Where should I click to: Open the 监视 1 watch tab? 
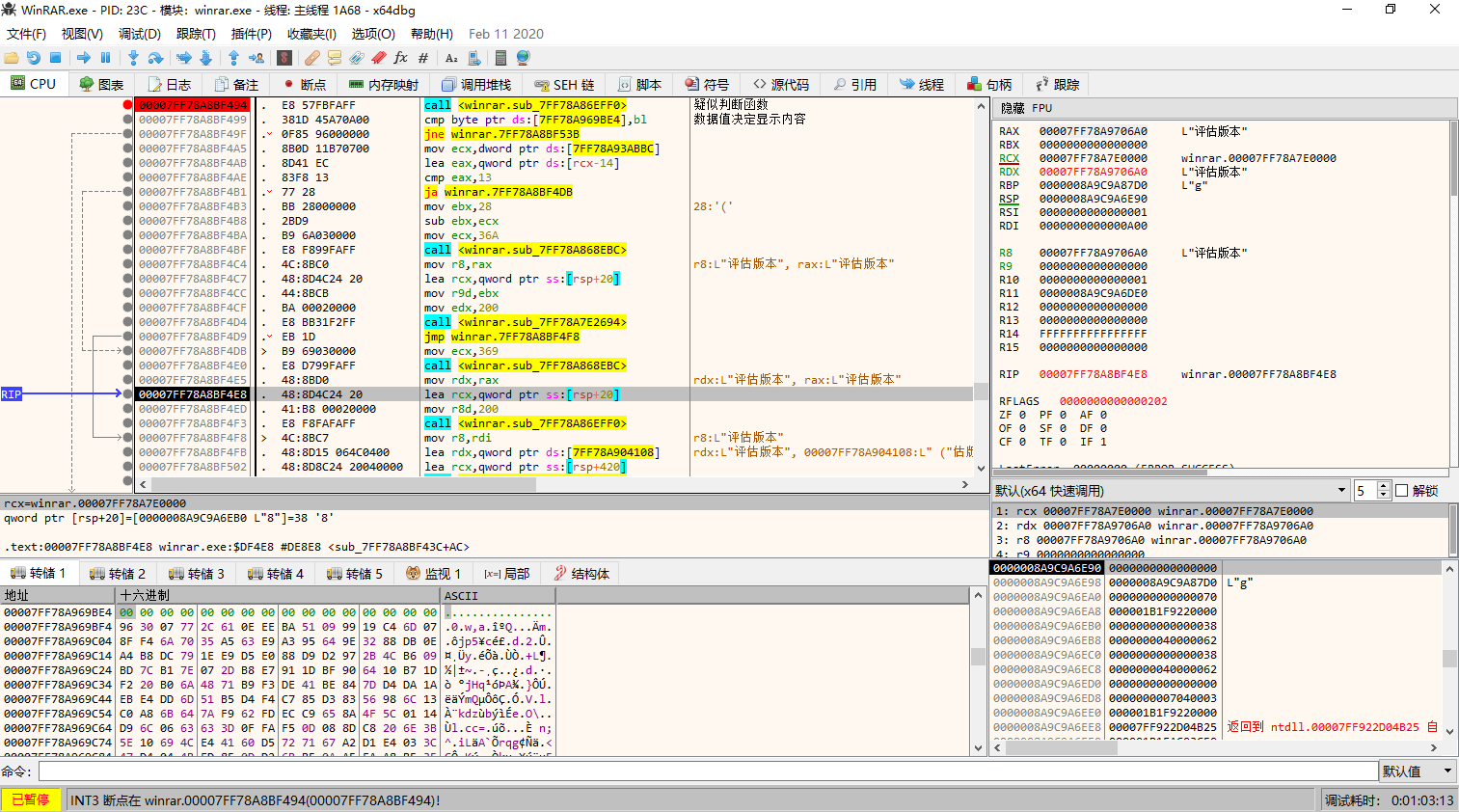click(434, 574)
